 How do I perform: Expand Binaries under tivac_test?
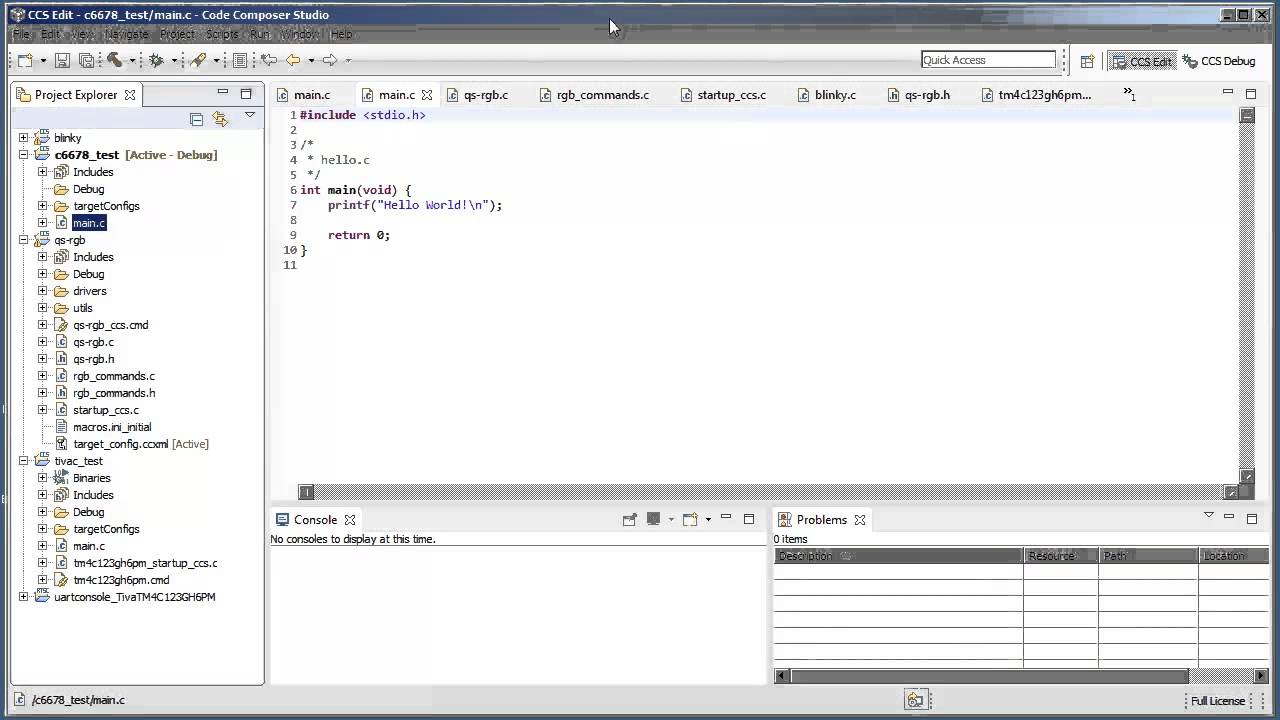[43, 478]
